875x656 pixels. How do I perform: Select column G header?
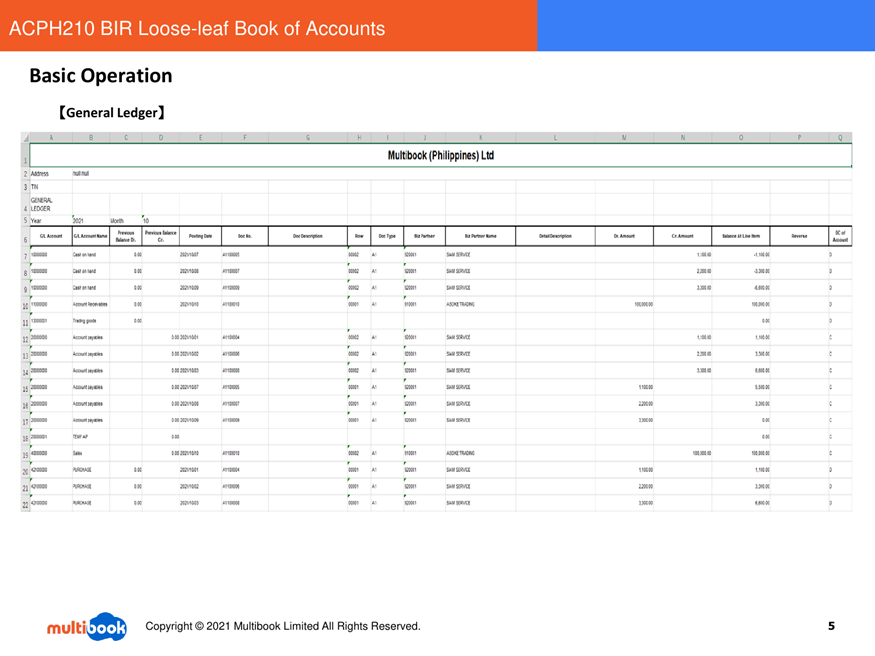tap(307, 138)
